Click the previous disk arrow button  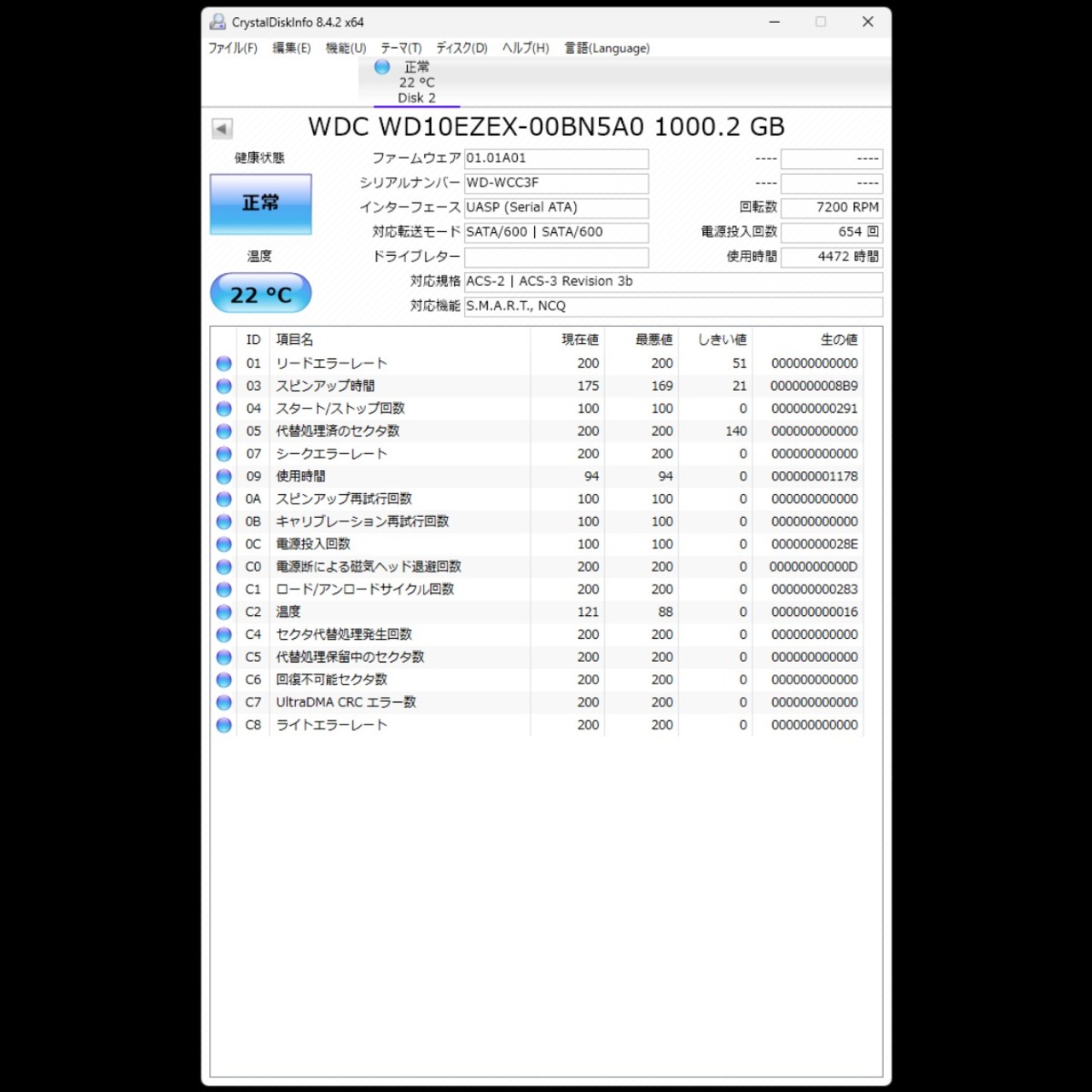point(222,129)
